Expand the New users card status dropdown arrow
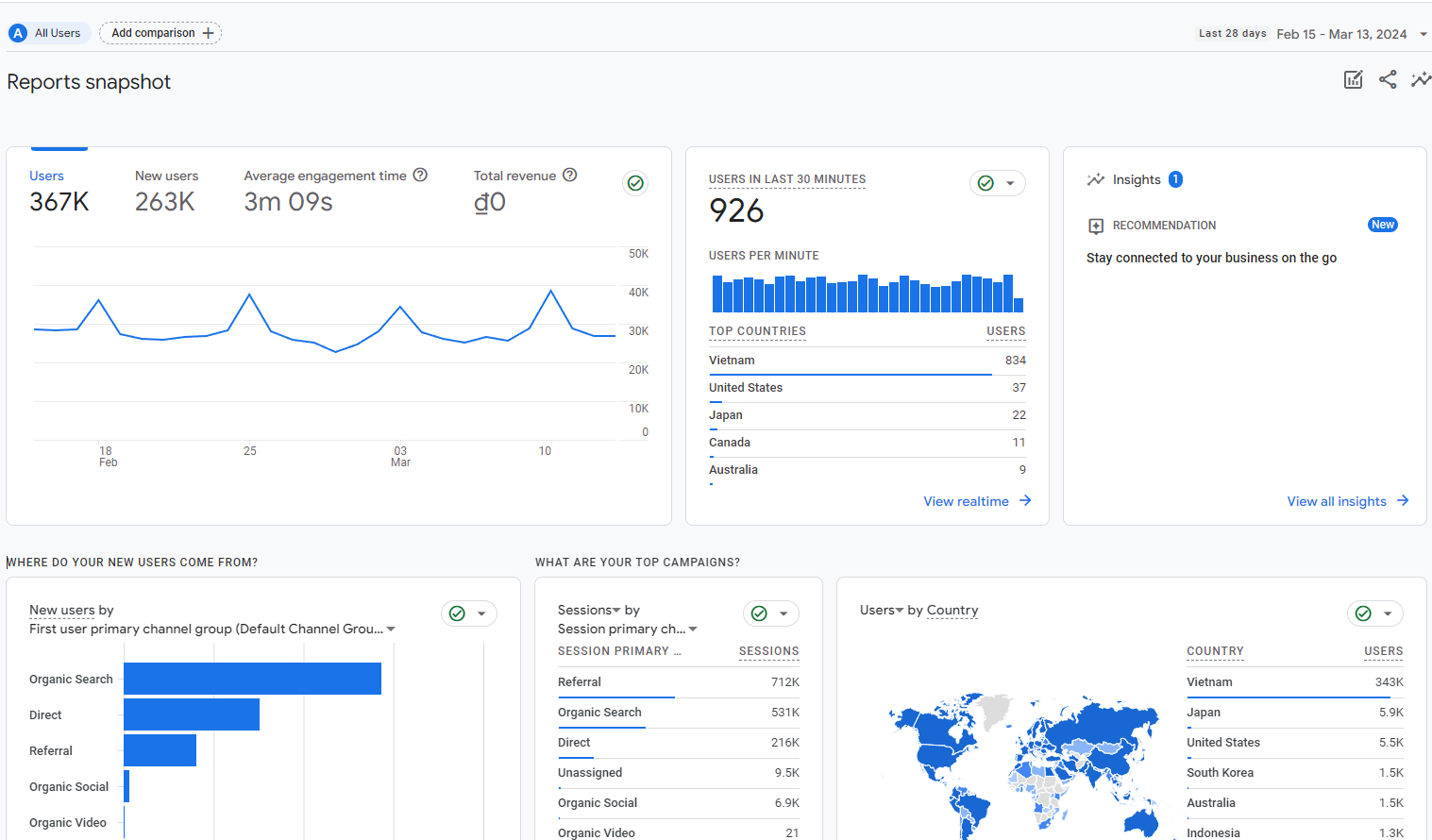The height and width of the screenshot is (840, 1432). pos(481,613)
